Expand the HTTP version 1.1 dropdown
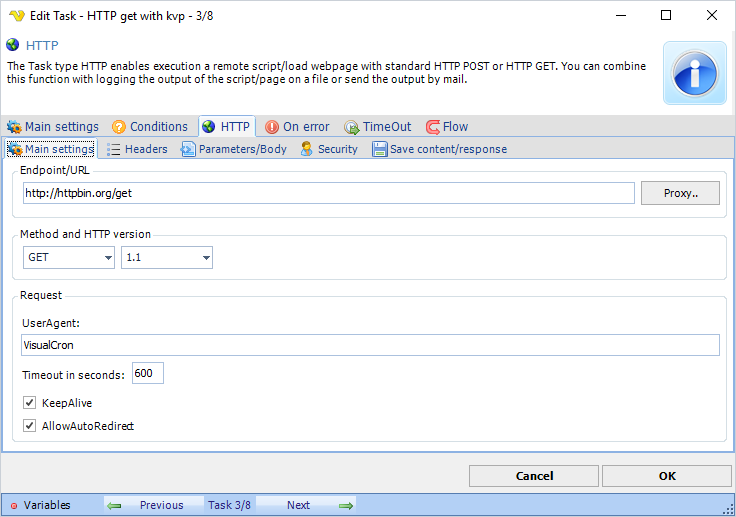 pos(167,257)
